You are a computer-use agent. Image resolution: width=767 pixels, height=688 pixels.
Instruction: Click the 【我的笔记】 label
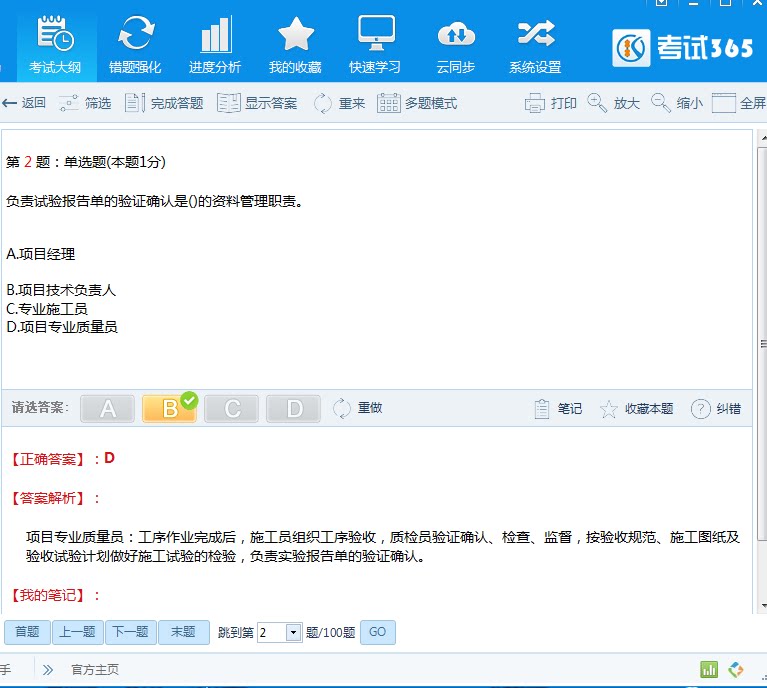coord(48,596)
